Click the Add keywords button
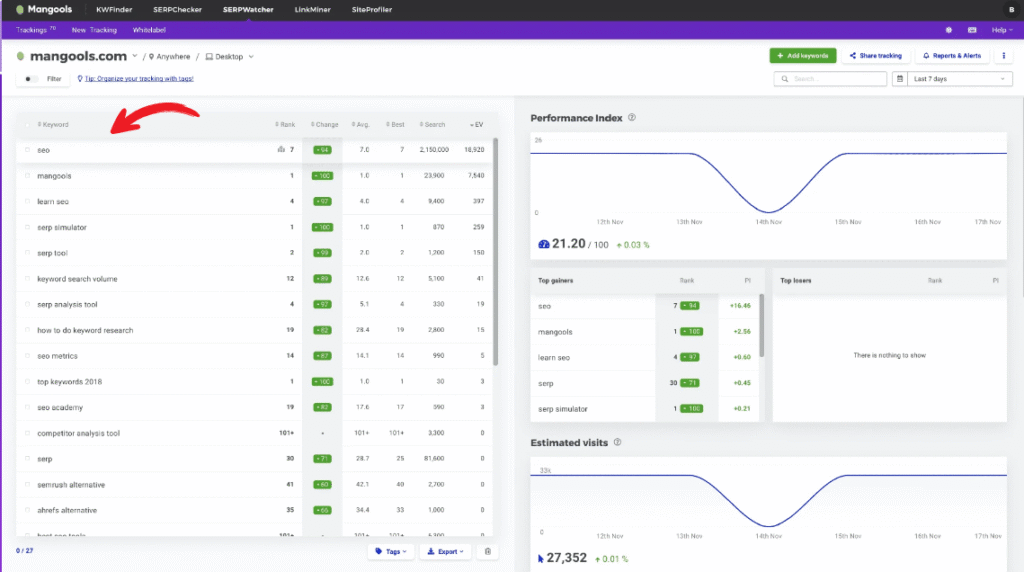 click(802, 56)
